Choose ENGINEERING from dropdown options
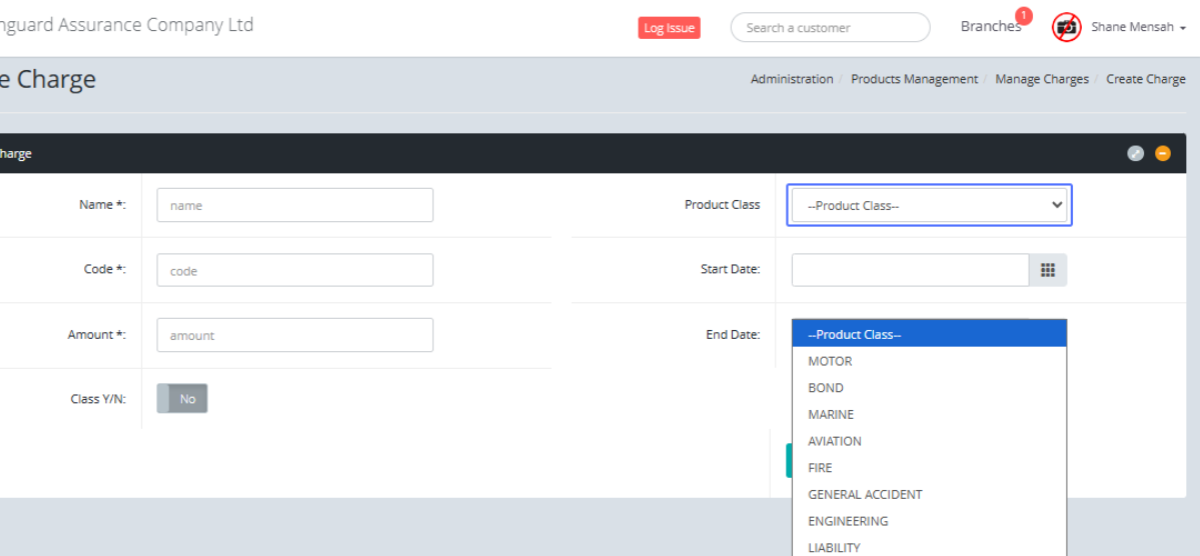This screenshot has height=556, width=1200. tap(848, 521)
